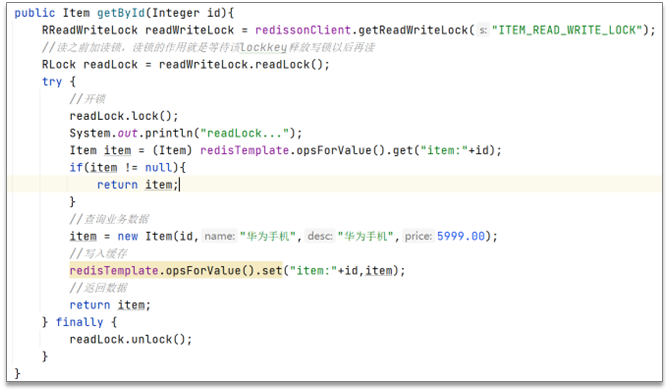Image resolution: width=669 pixels, height=392 pixels.
Task: Click the s: parameter hint before ITEM_READ_WRITE_LOCK
Action: (x=483, y=30)
